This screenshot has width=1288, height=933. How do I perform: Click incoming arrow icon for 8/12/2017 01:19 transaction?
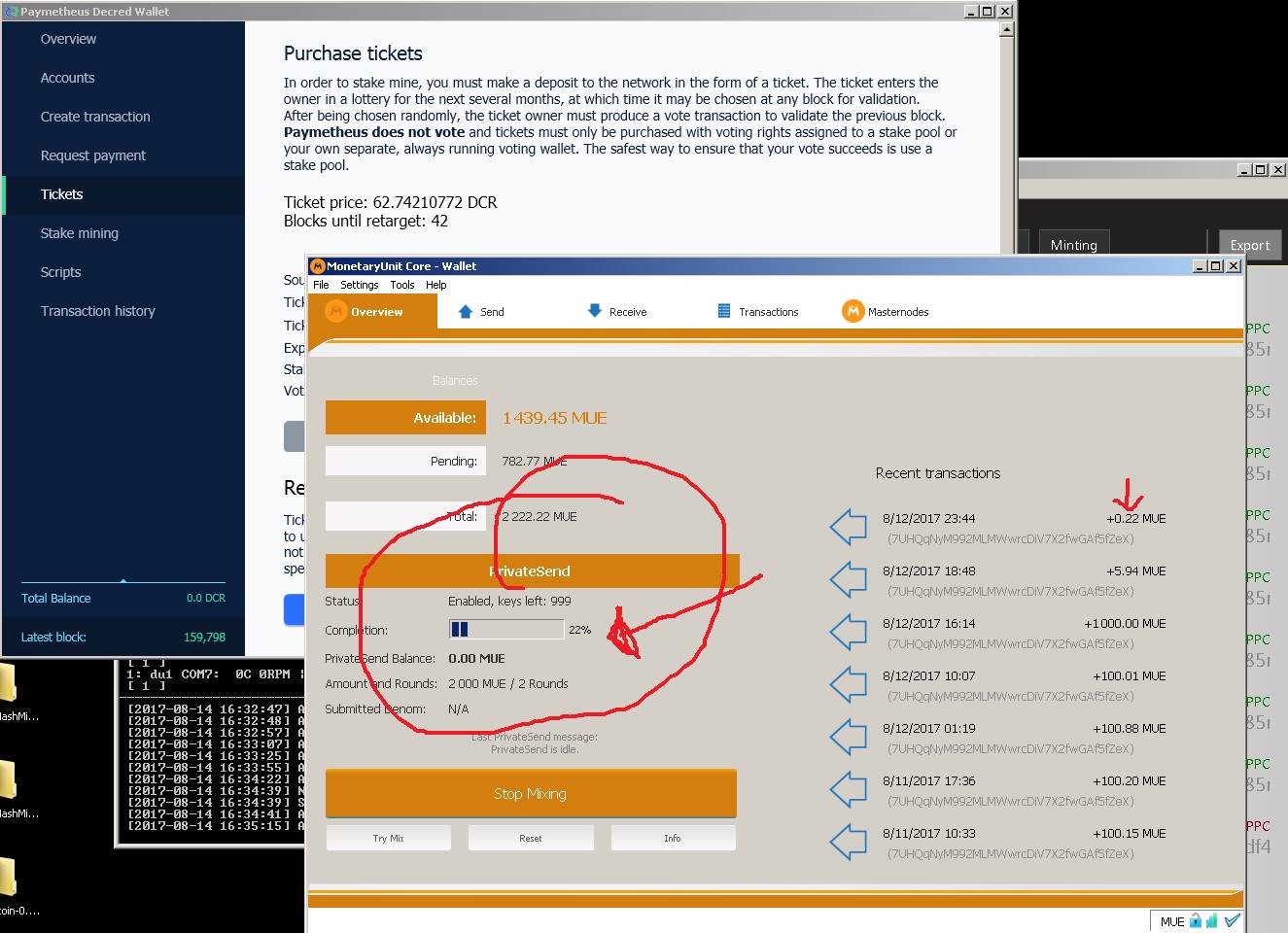pos(849,737)
